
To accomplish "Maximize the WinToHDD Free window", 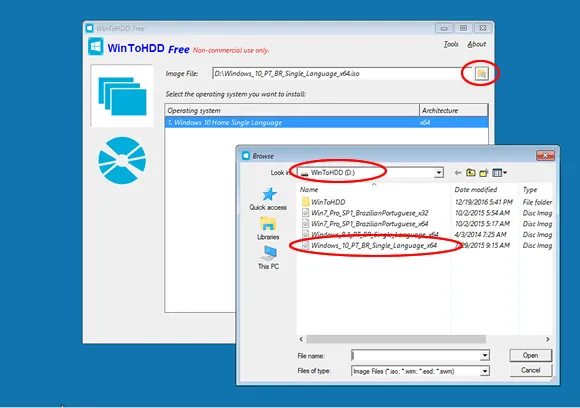I will pos(463,28).
